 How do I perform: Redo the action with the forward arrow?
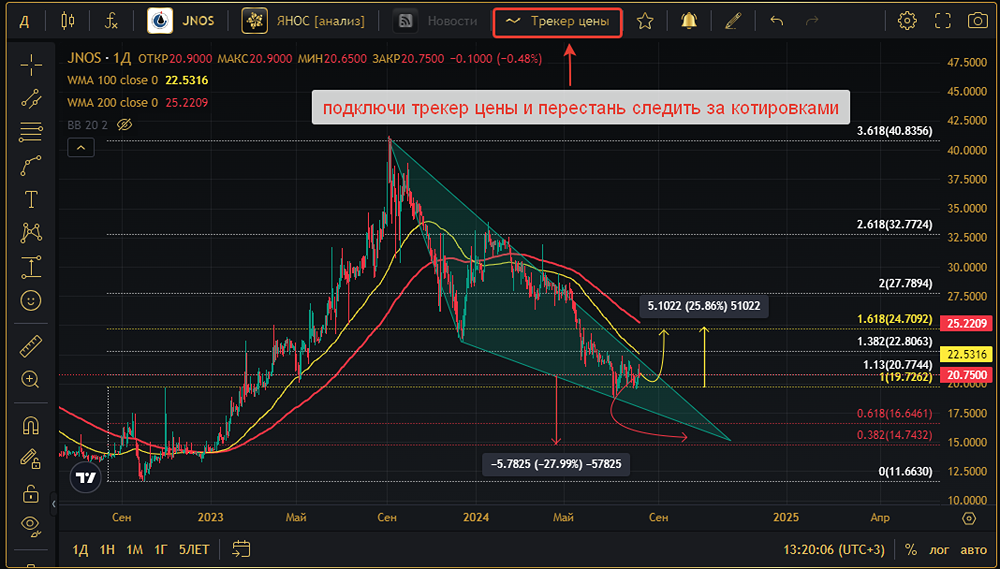point(812,21)
